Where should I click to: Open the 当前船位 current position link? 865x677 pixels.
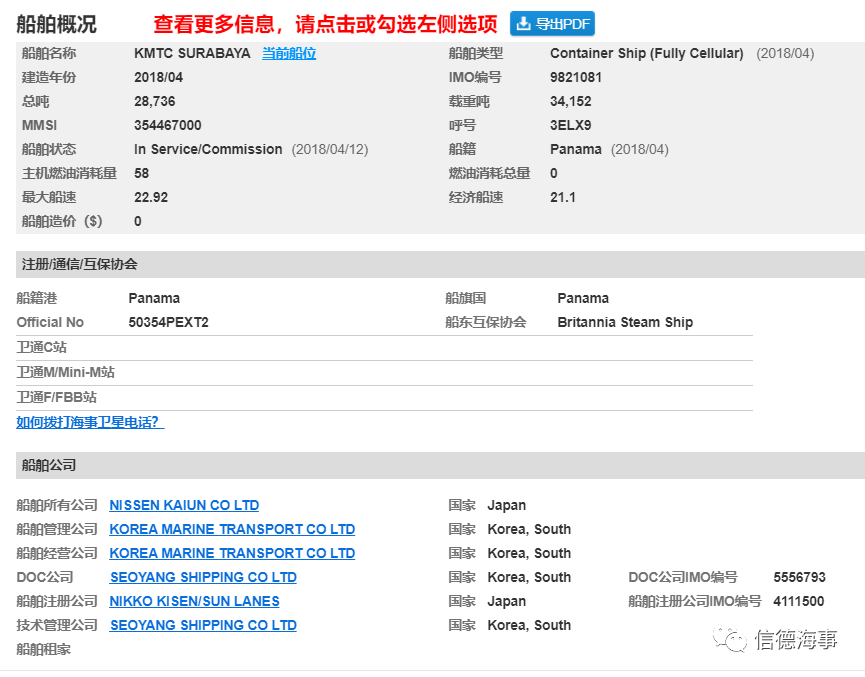289,54
